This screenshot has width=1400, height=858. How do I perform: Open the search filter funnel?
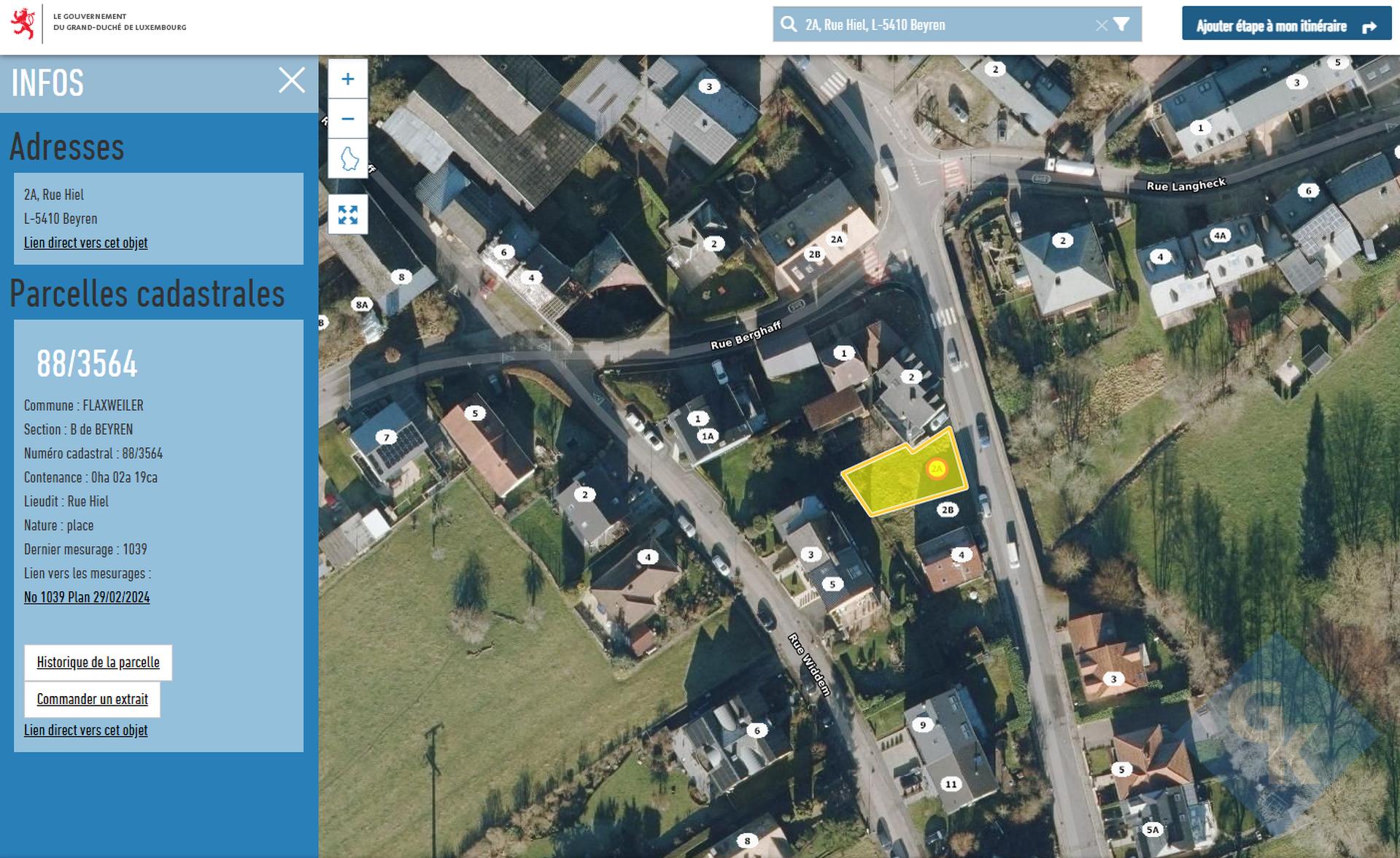(x=1122, y=24)
